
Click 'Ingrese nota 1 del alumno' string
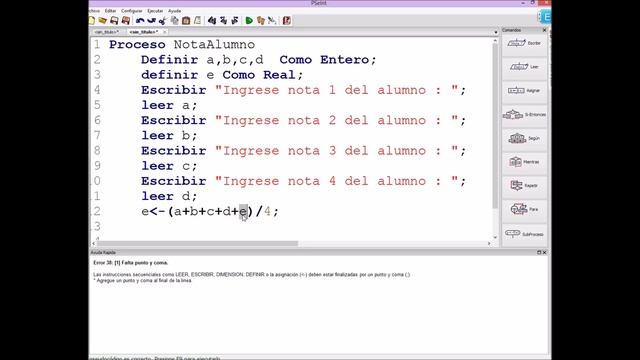(x=337, y=90)
